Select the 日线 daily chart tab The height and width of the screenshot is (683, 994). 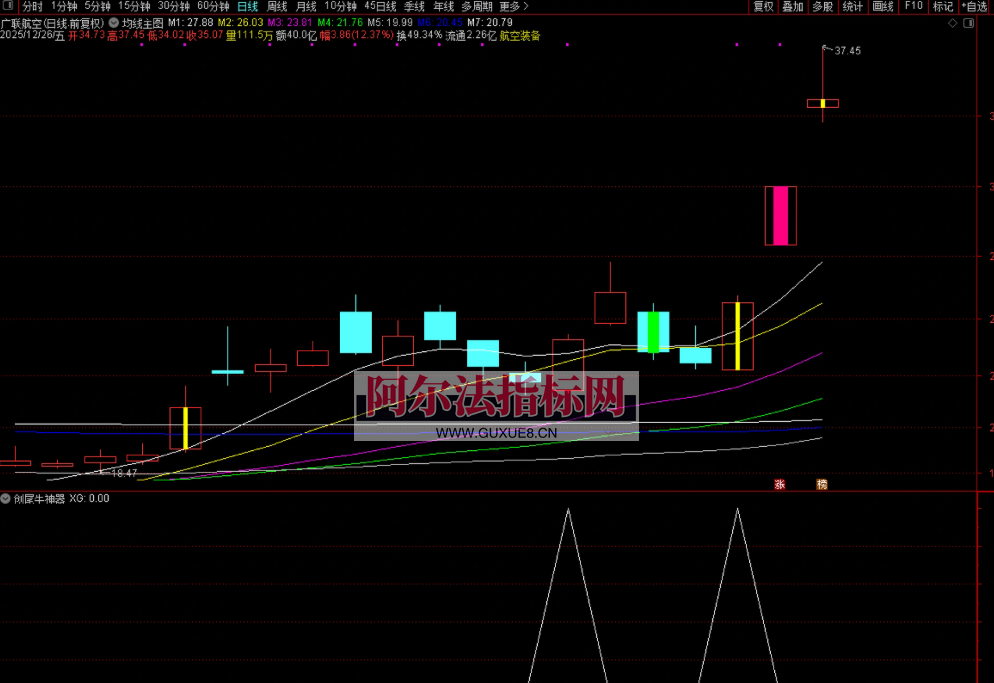tap(247, 6)
